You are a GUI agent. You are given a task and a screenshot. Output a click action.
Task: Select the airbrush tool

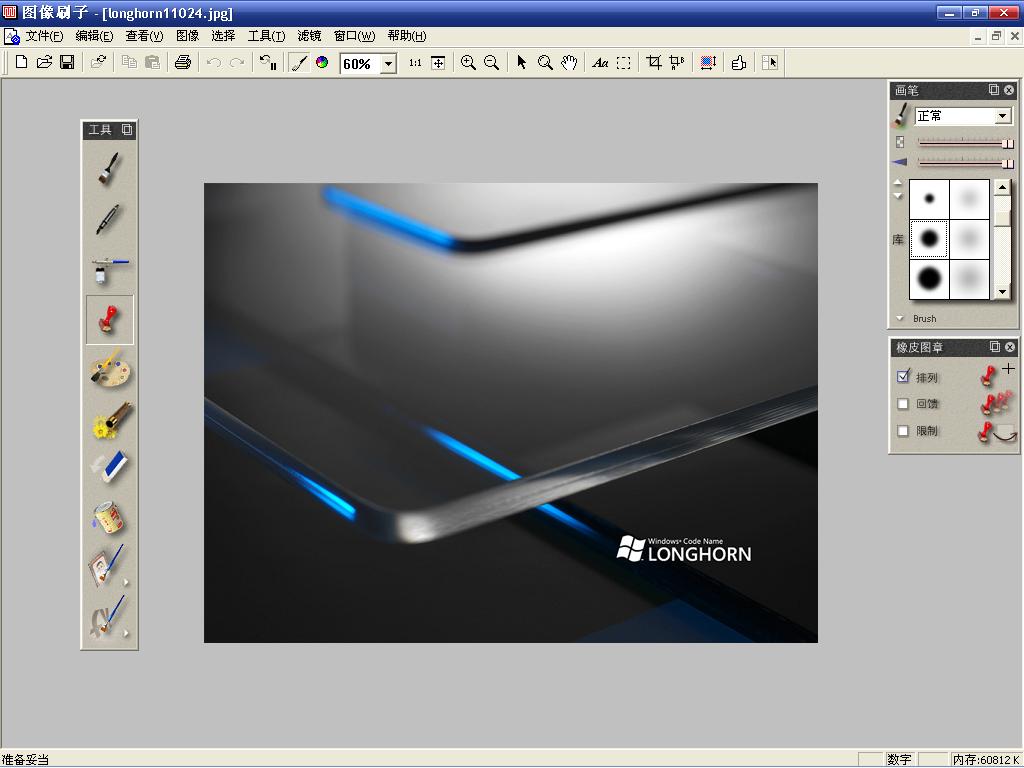[109, 269]
